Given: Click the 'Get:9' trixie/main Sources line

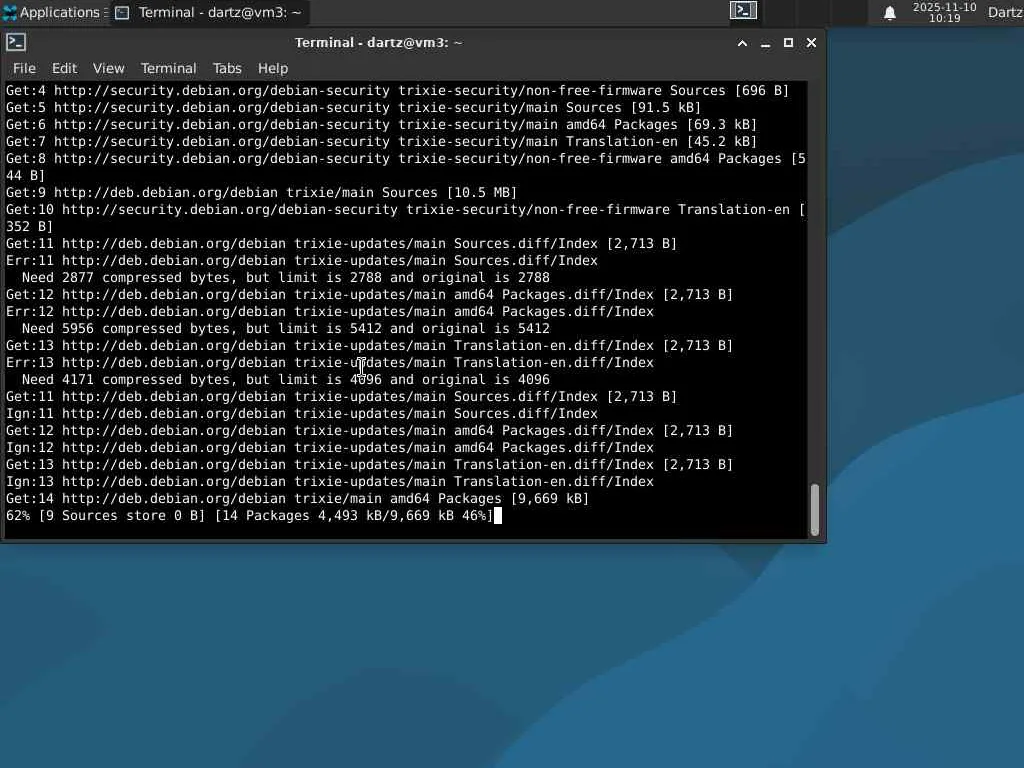Looking at the screenshot, I should pos(261,193).
